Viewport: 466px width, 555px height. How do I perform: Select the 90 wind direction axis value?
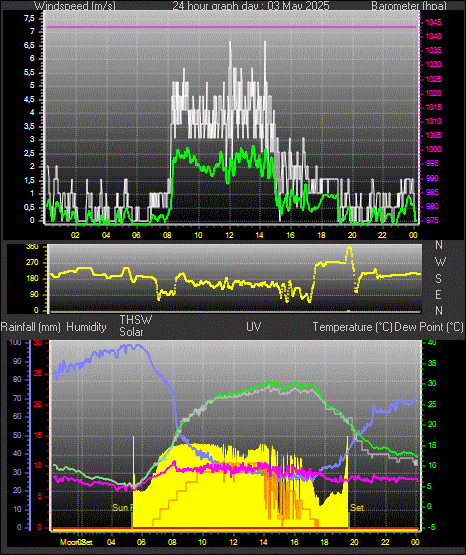tap(34, 295)
